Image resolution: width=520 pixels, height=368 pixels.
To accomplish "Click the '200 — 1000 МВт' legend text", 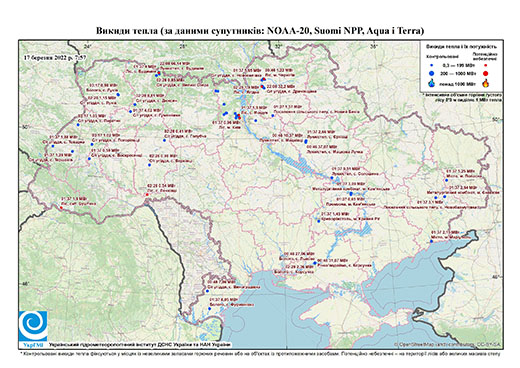I will coord(458,73).
